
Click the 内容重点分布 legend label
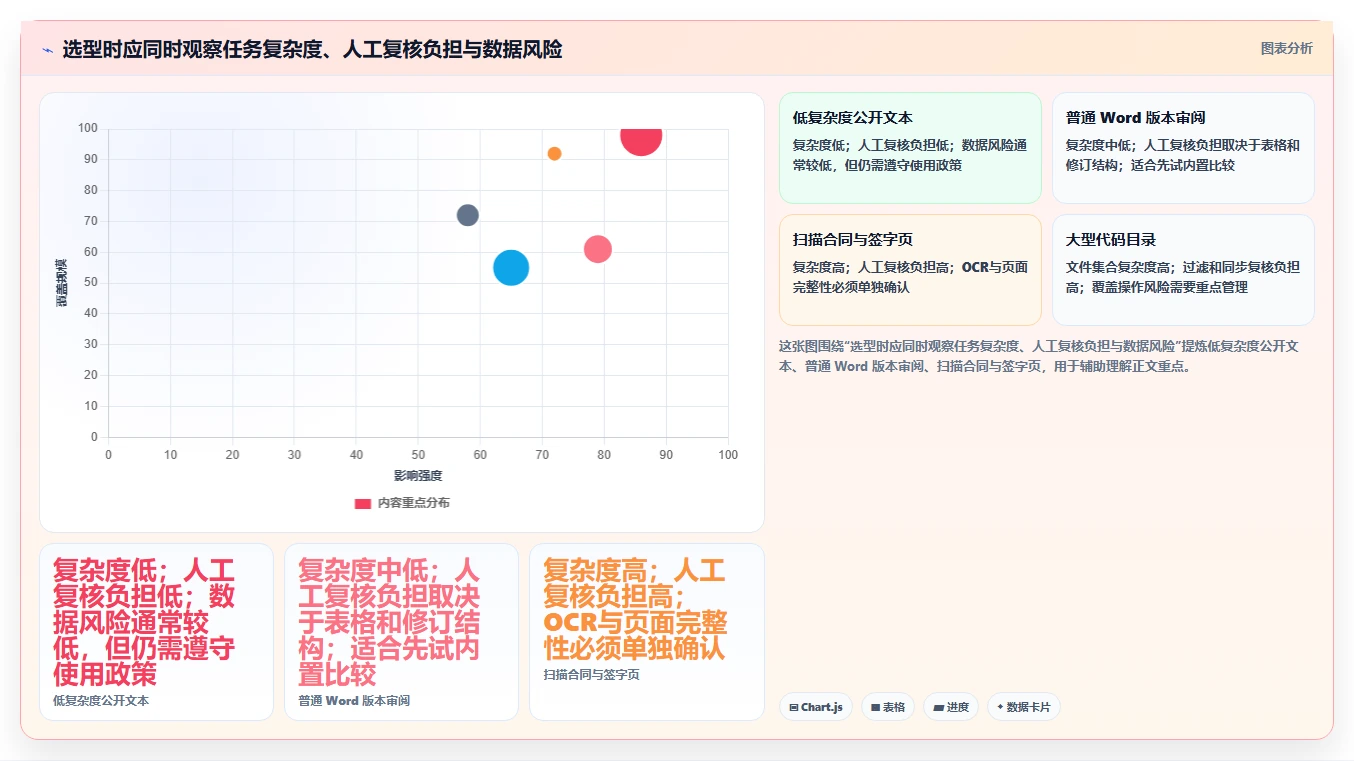click(x=413, y=503)
